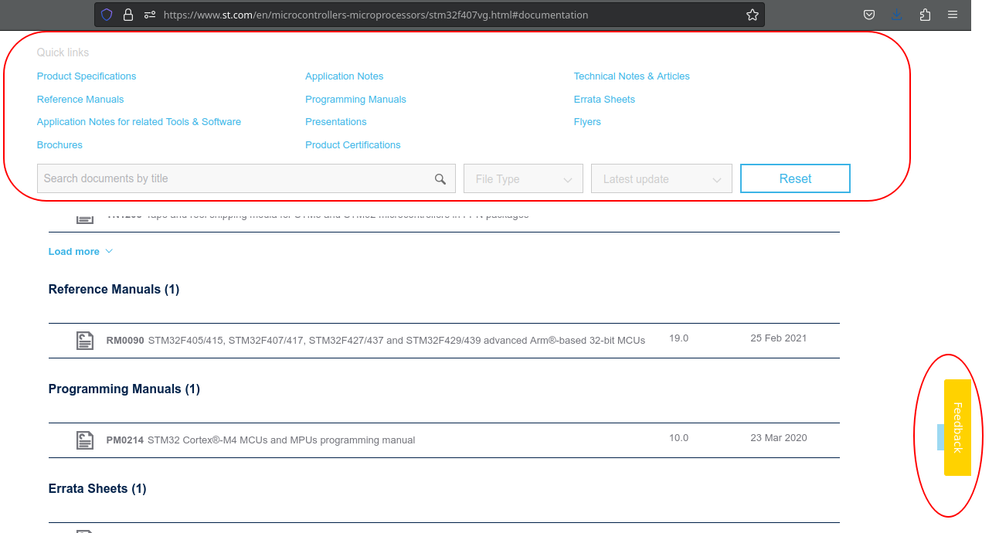Viewport: 999px width, 533px height.
Task: Jump to Technical Notes & Articles
Action: click(x=631, y=76)
